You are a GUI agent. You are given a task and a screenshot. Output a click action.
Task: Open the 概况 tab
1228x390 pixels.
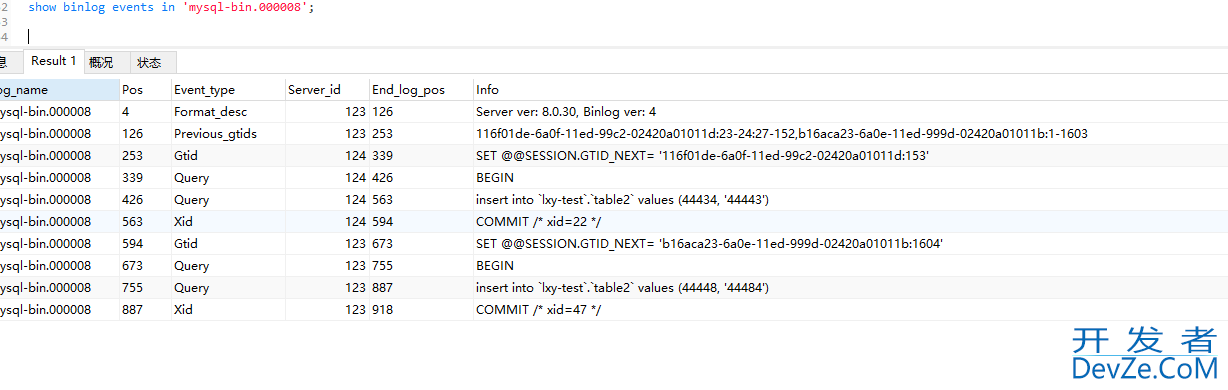tap(101, 62)
